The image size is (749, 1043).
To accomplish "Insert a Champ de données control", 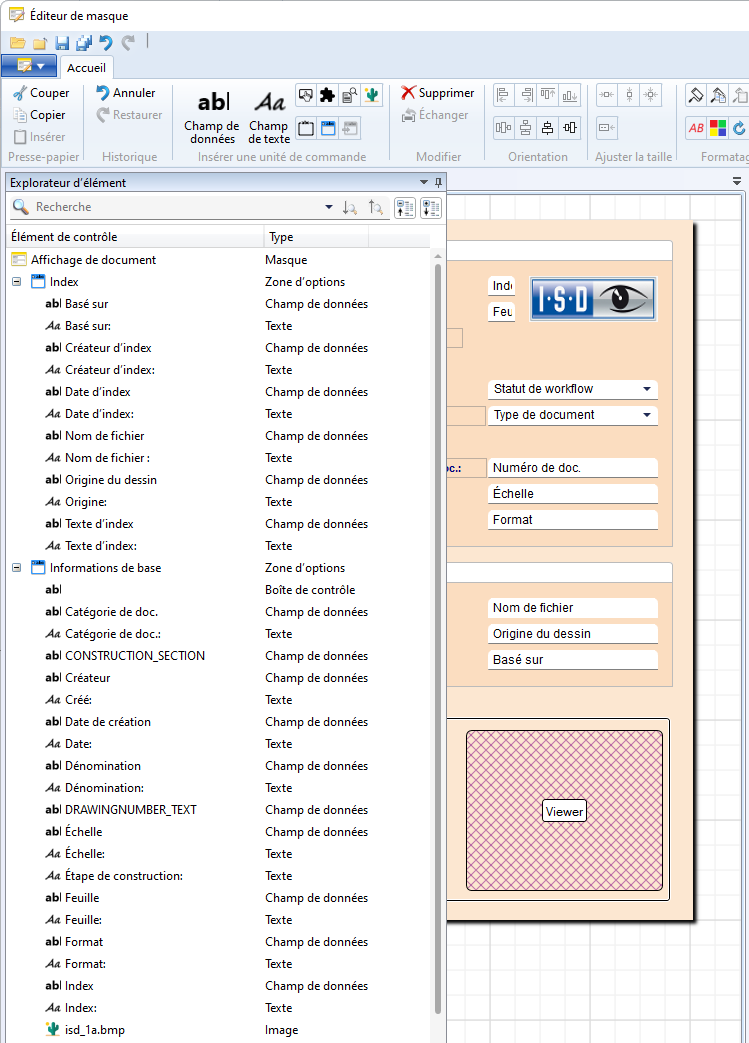I will (x=212, y=118).
